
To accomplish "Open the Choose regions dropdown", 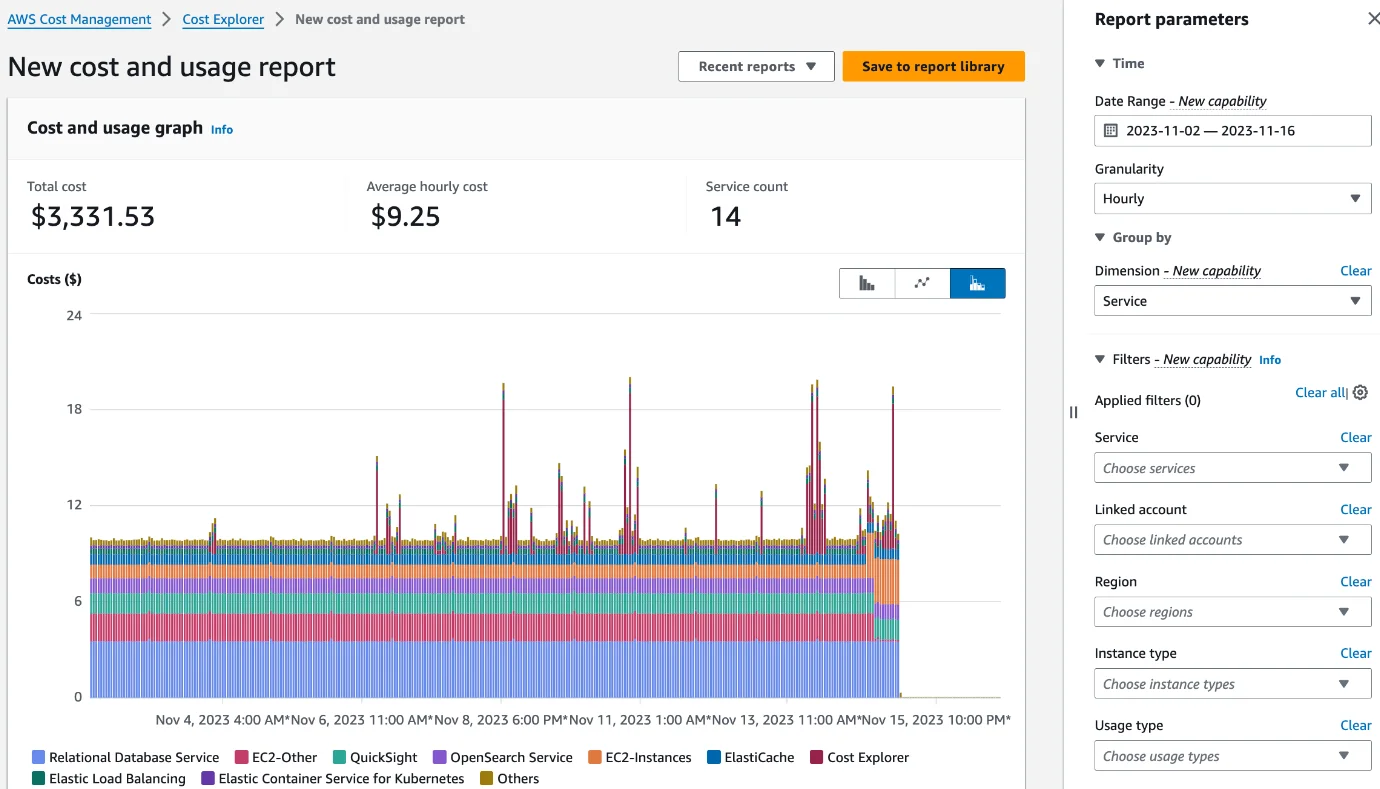I will click(1233, 612).
